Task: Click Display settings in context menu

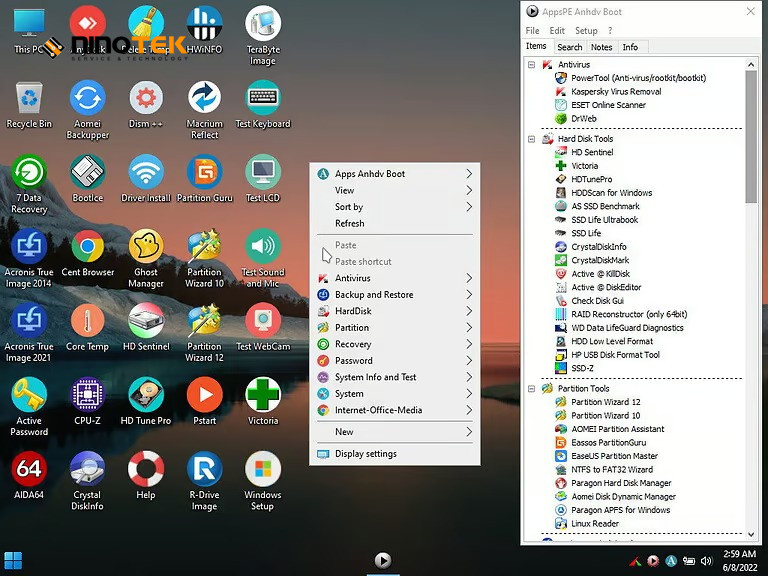Action: [x=366, y=454]
